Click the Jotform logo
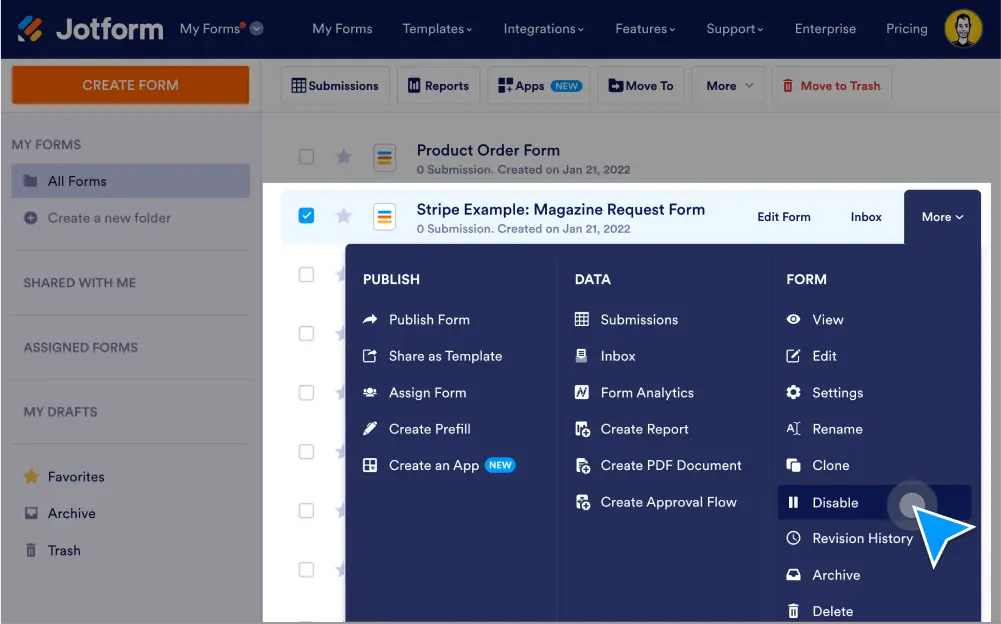Screen dimensions: 1001x624 (91, 29)
